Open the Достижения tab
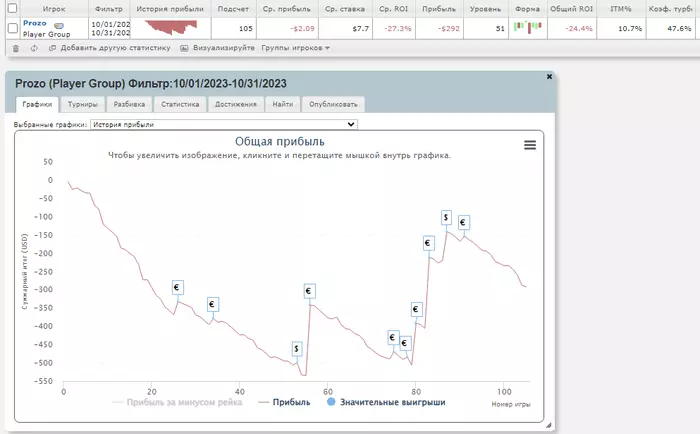 coord(236,104)
